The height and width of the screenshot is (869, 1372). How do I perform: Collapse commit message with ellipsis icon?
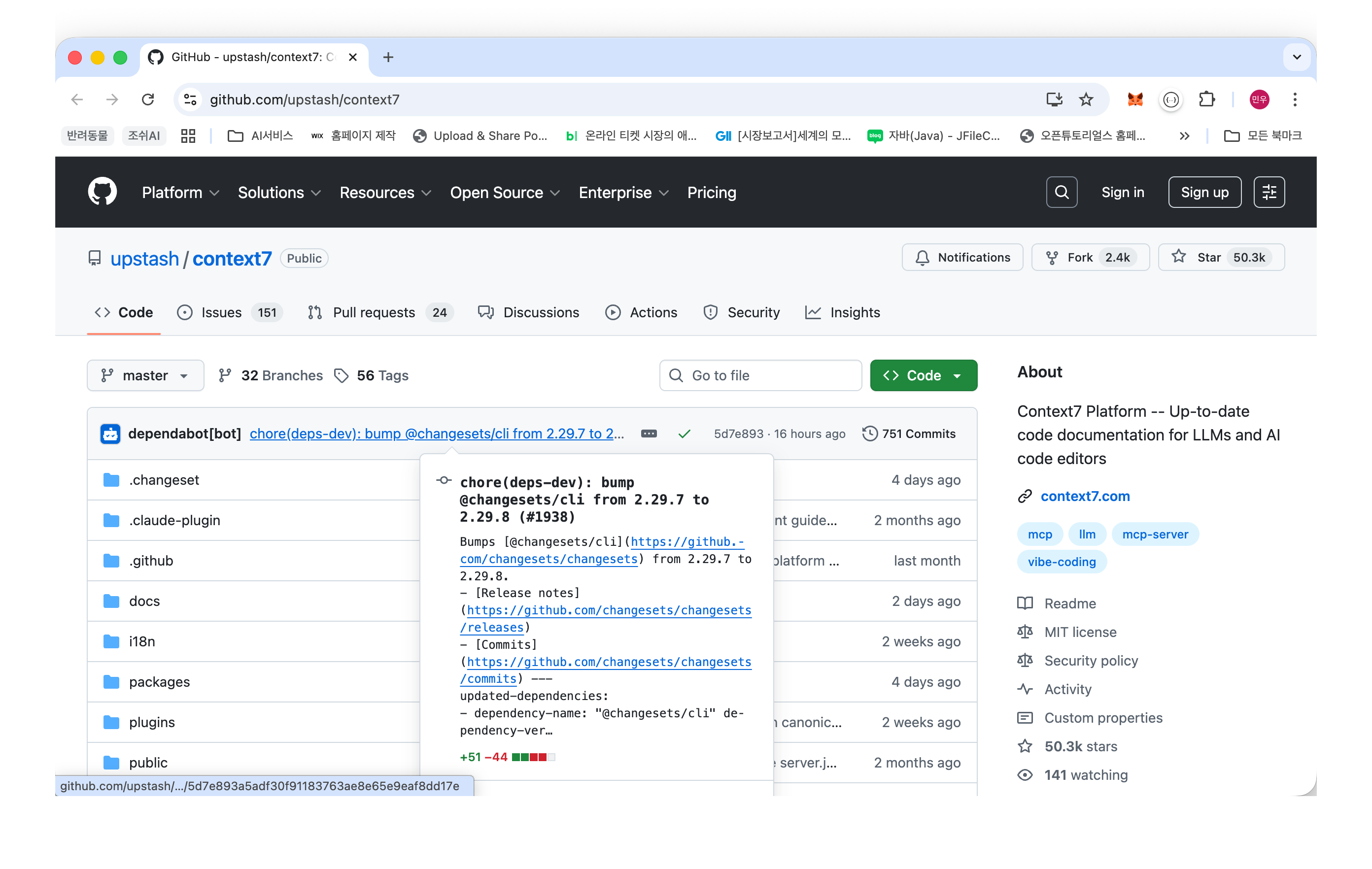649,434
